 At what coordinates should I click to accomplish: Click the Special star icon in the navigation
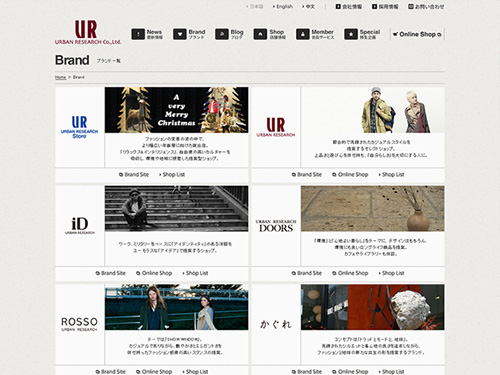[x=351, y=34]
